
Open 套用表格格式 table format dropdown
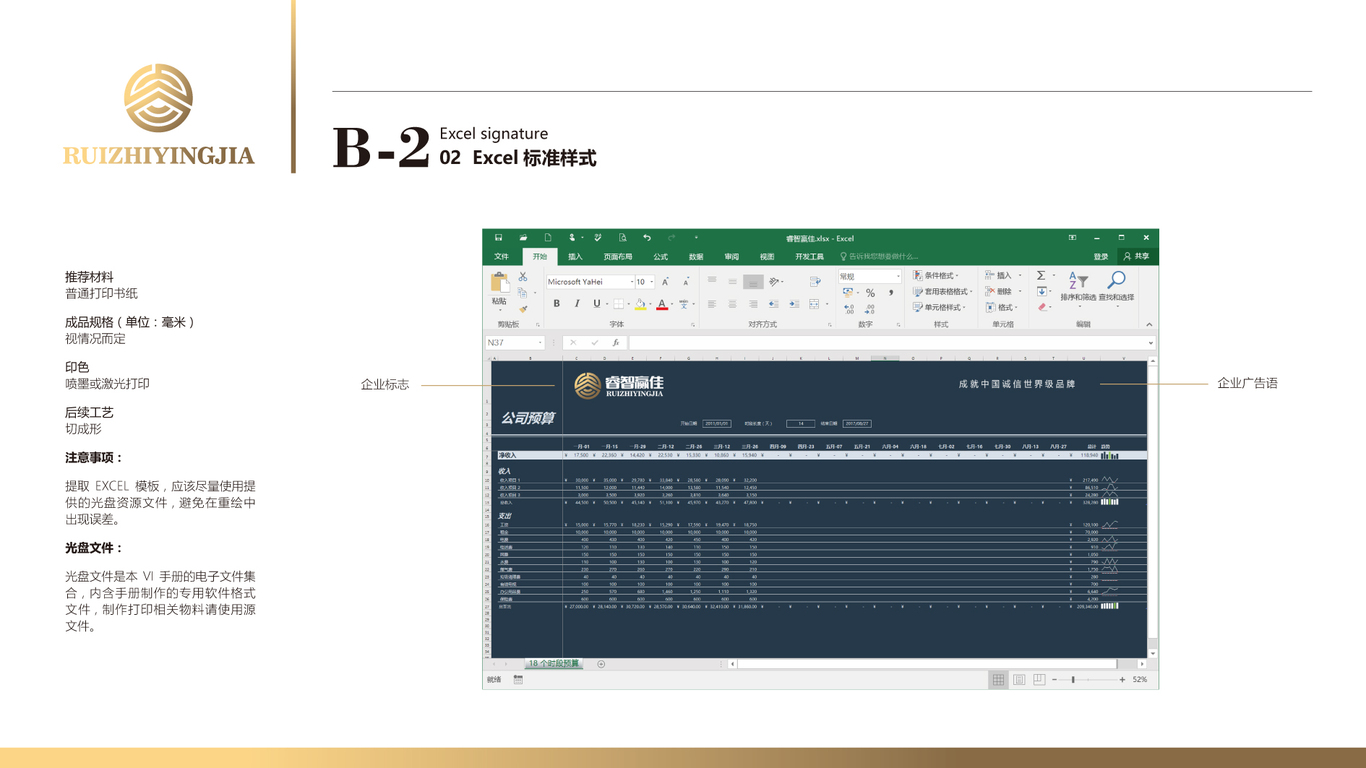(x=942, y=292)
